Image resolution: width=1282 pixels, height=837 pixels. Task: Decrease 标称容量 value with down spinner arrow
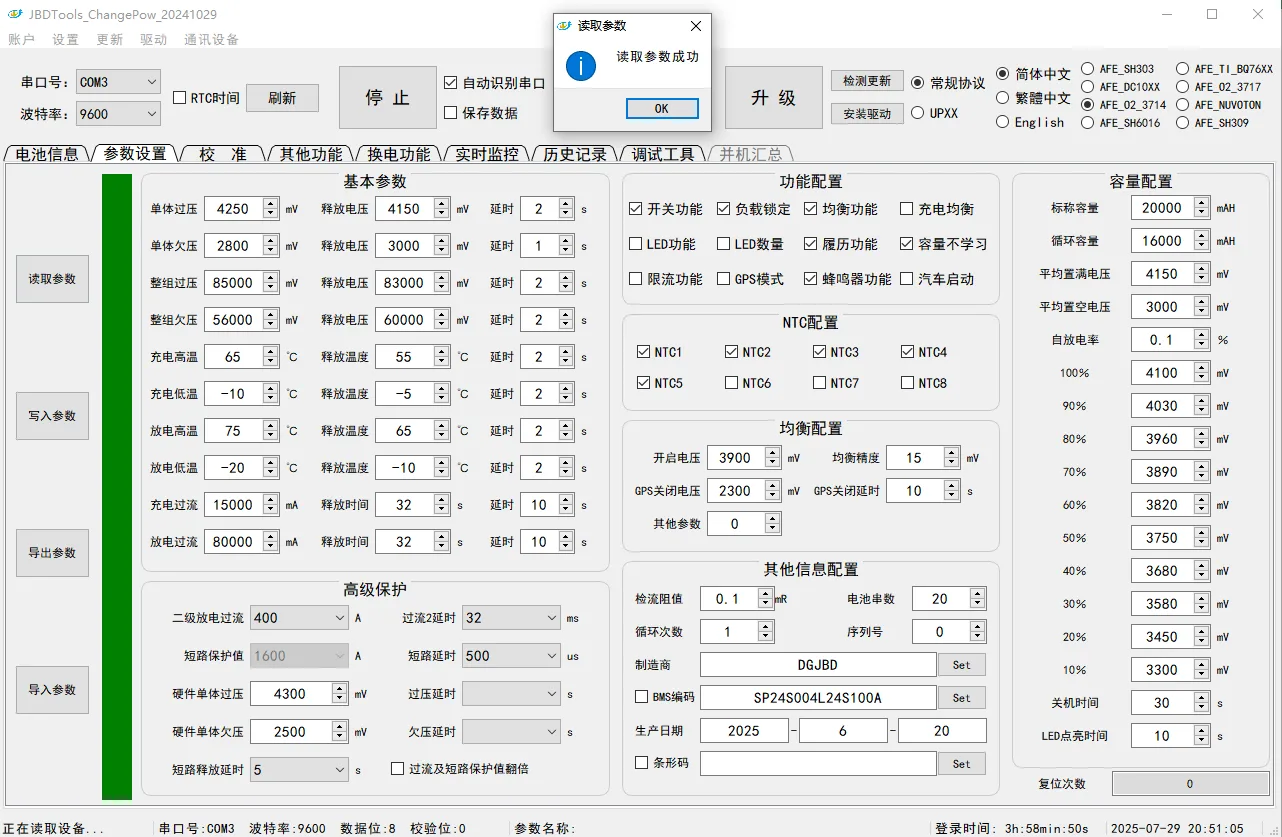(1201, 213)
